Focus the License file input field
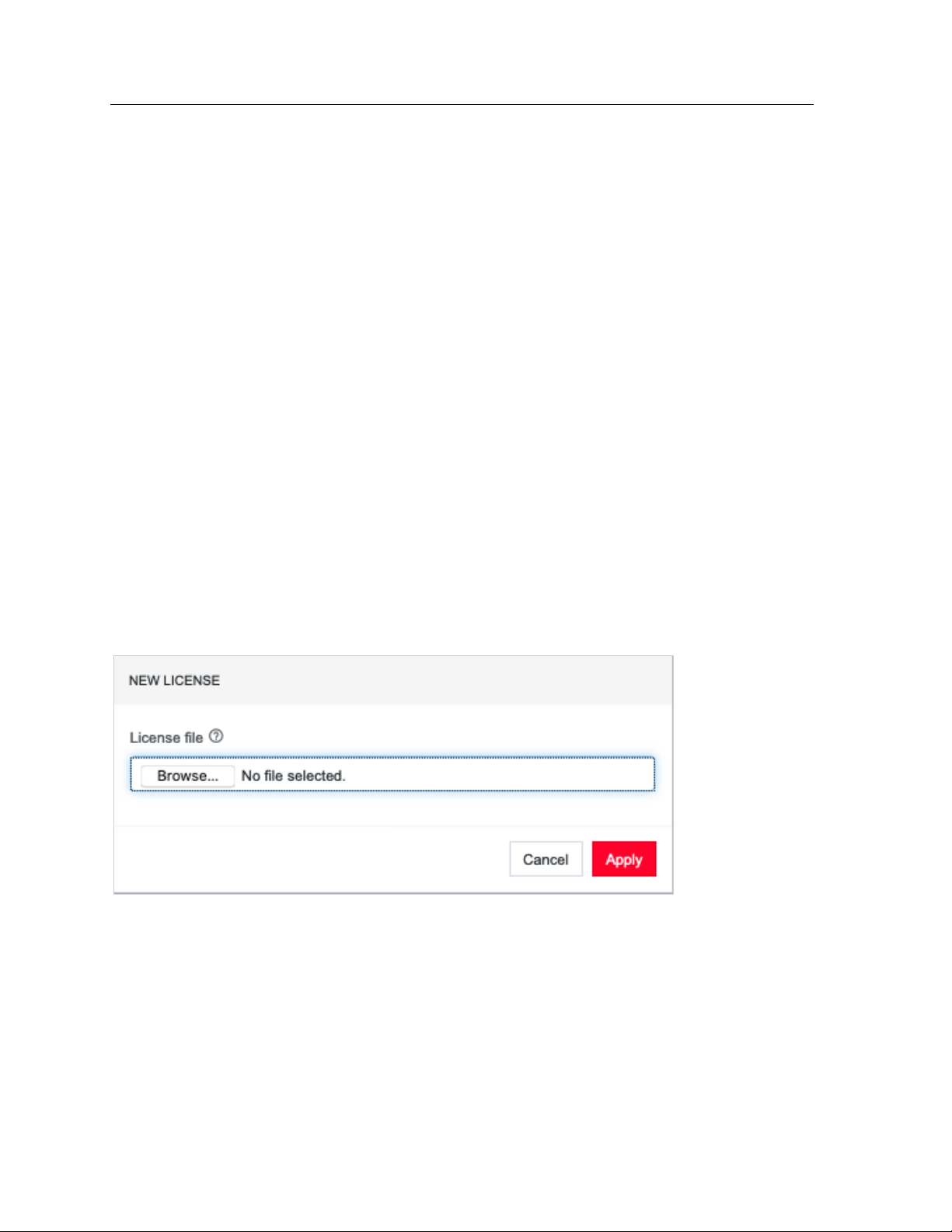Viewport: 952px width, 1232px height. click(x=392, y=774)
